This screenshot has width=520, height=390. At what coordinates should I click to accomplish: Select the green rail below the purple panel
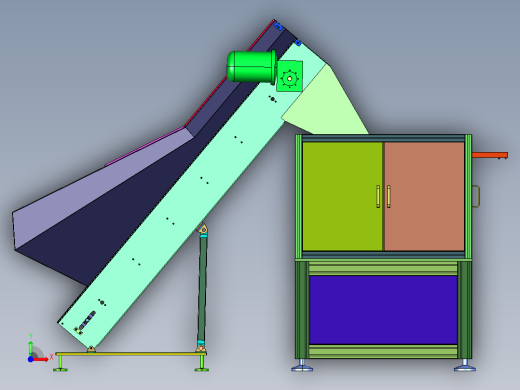pos(383,351)
